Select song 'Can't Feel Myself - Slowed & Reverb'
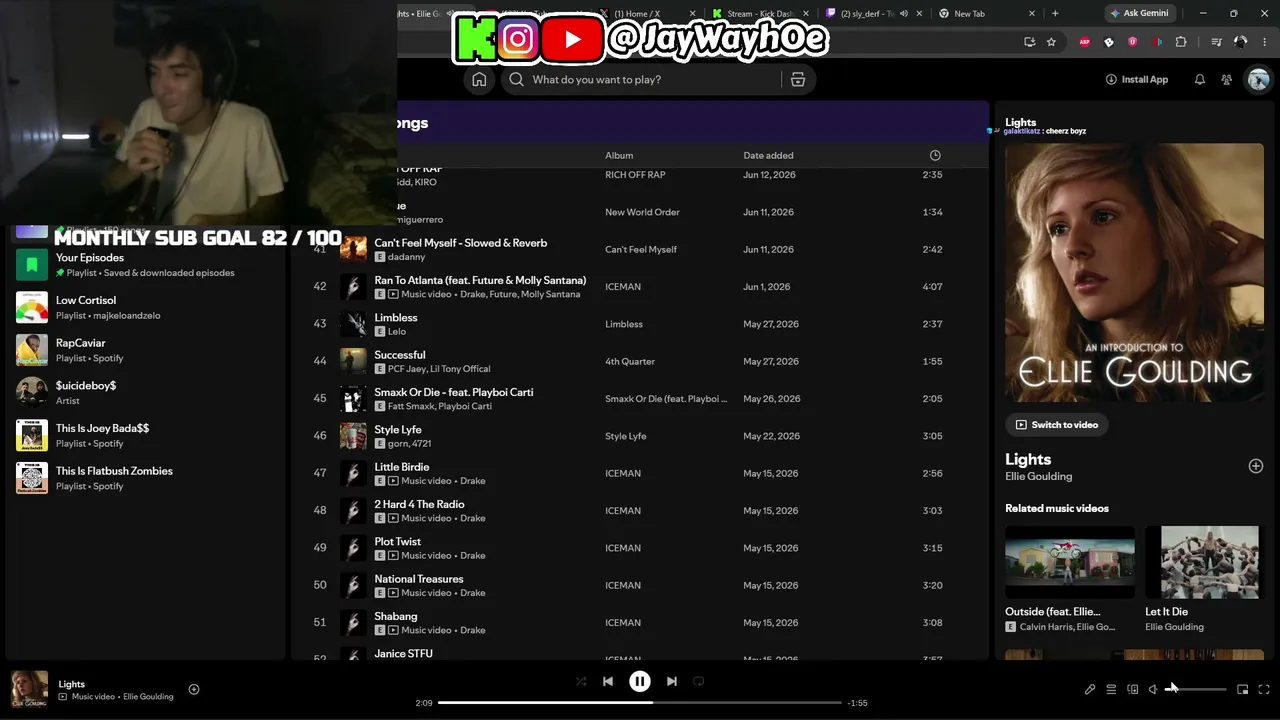This screenshot has height=720, width=1280. (x=461, y=243)
